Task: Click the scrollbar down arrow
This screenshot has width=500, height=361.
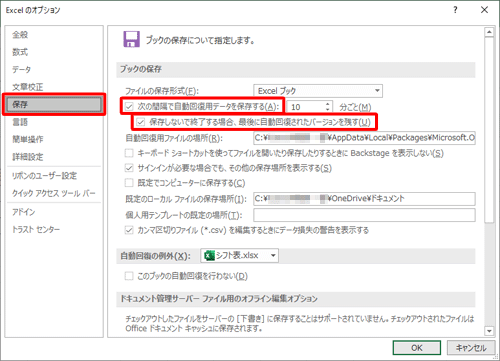Action: click(489, 331)
